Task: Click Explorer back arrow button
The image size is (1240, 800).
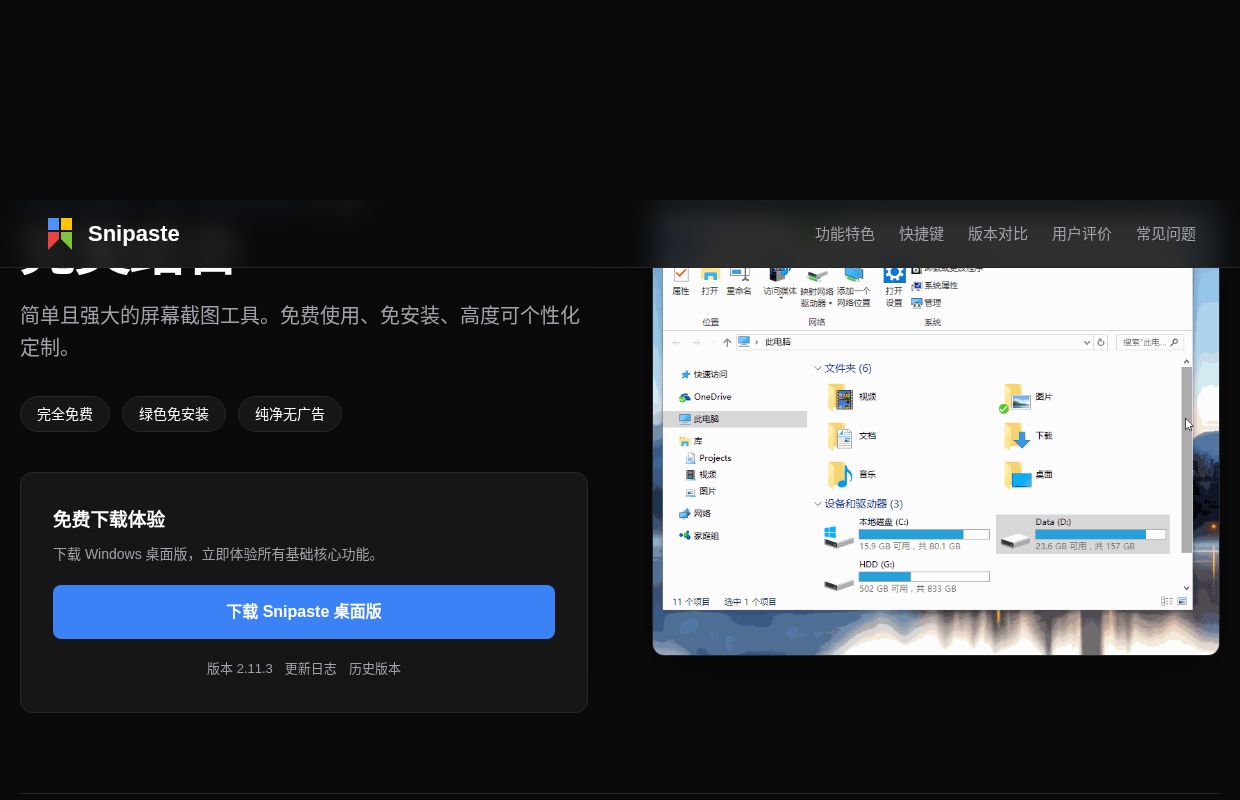Action: (677, 342)
